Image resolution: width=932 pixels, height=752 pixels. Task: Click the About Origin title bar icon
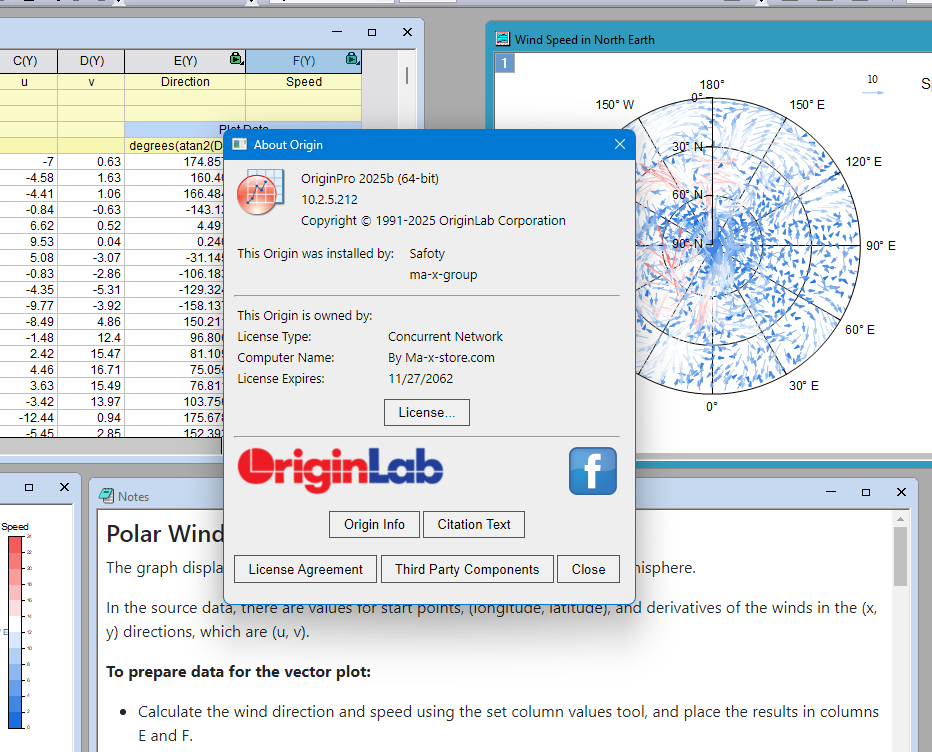(x=240, y=144)
